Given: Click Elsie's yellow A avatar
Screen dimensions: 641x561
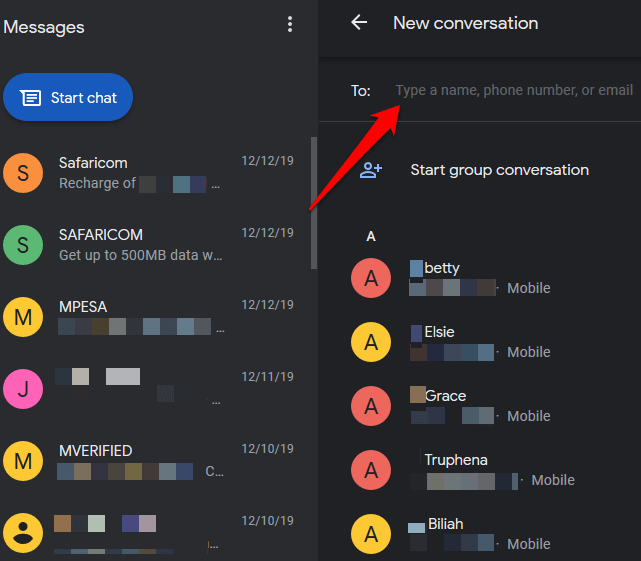Looking at the screenshot, I should [371, 342].
